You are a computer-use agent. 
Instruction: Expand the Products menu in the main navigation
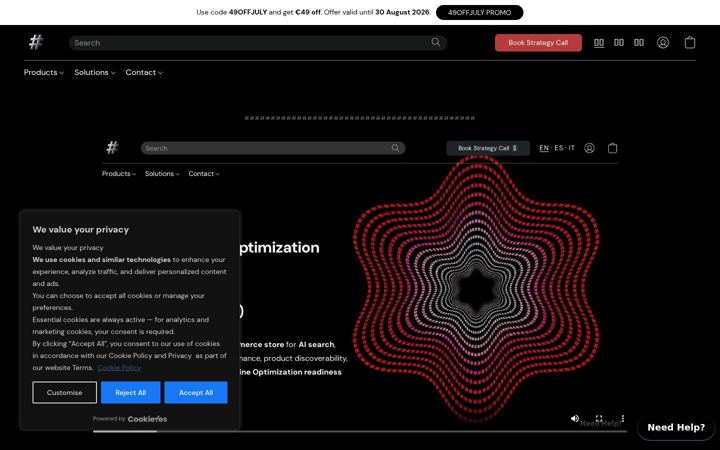(x=44, y=73)
